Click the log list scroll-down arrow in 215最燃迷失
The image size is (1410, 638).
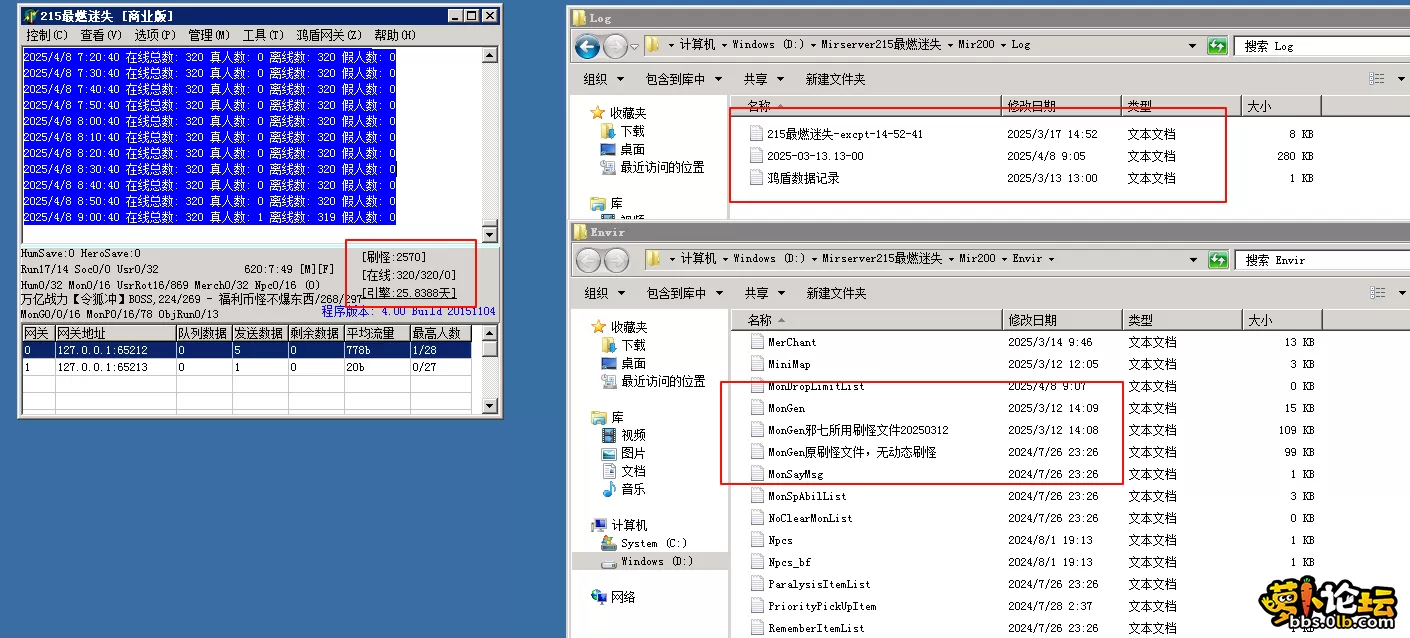click(489, 234)
